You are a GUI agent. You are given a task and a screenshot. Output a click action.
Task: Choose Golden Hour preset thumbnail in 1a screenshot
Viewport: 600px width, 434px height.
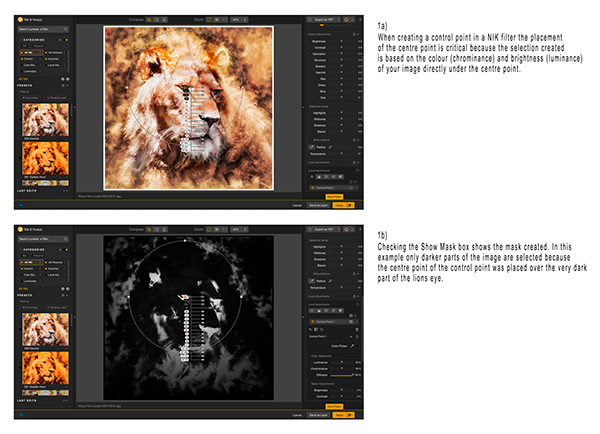[x=45, y=158]
